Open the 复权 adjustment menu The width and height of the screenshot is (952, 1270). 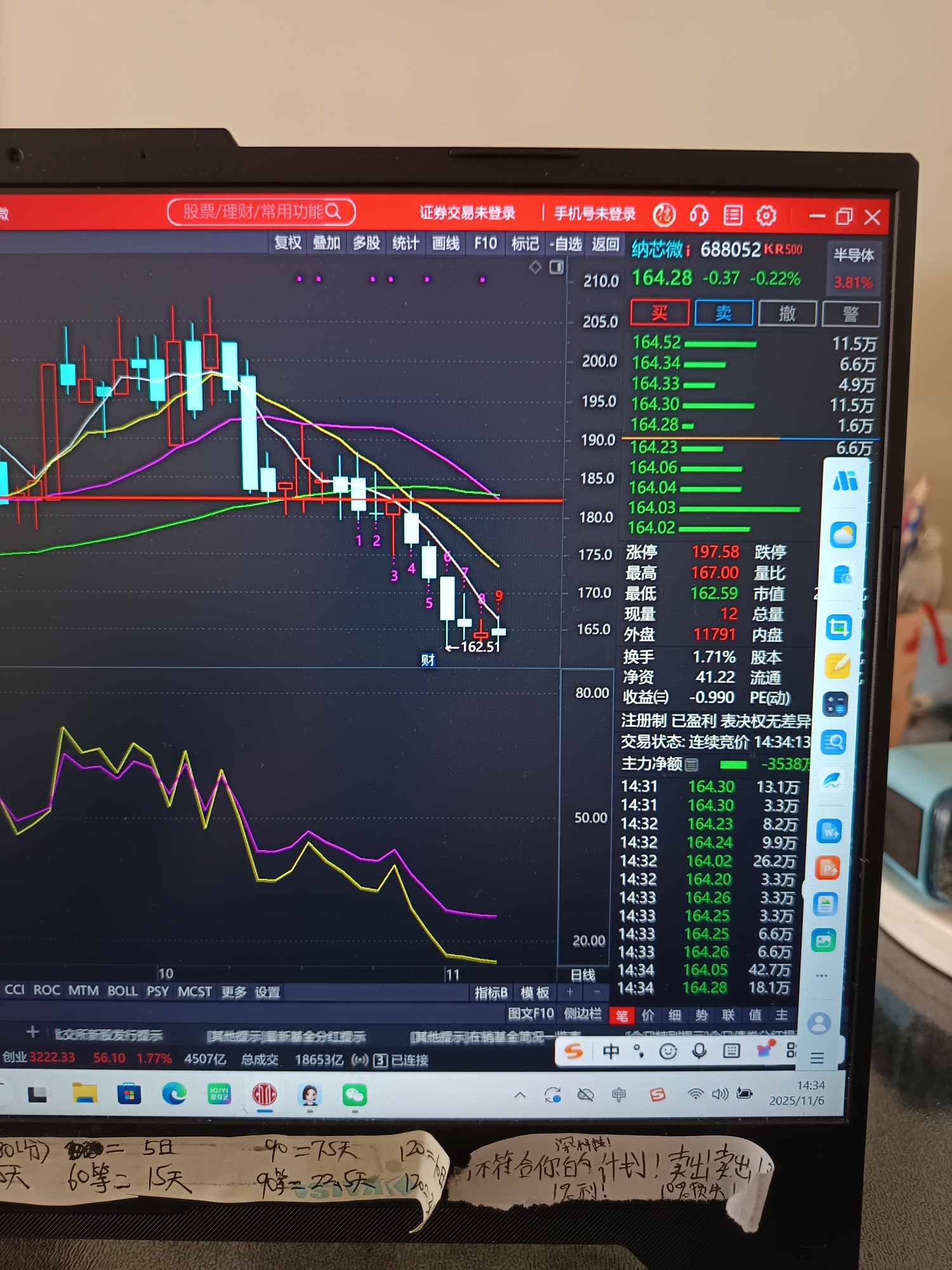coord(288,243)
